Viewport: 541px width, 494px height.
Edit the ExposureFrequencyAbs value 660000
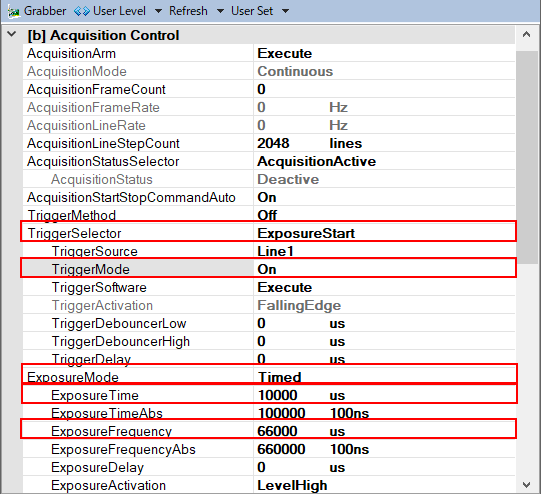point(281,449)
